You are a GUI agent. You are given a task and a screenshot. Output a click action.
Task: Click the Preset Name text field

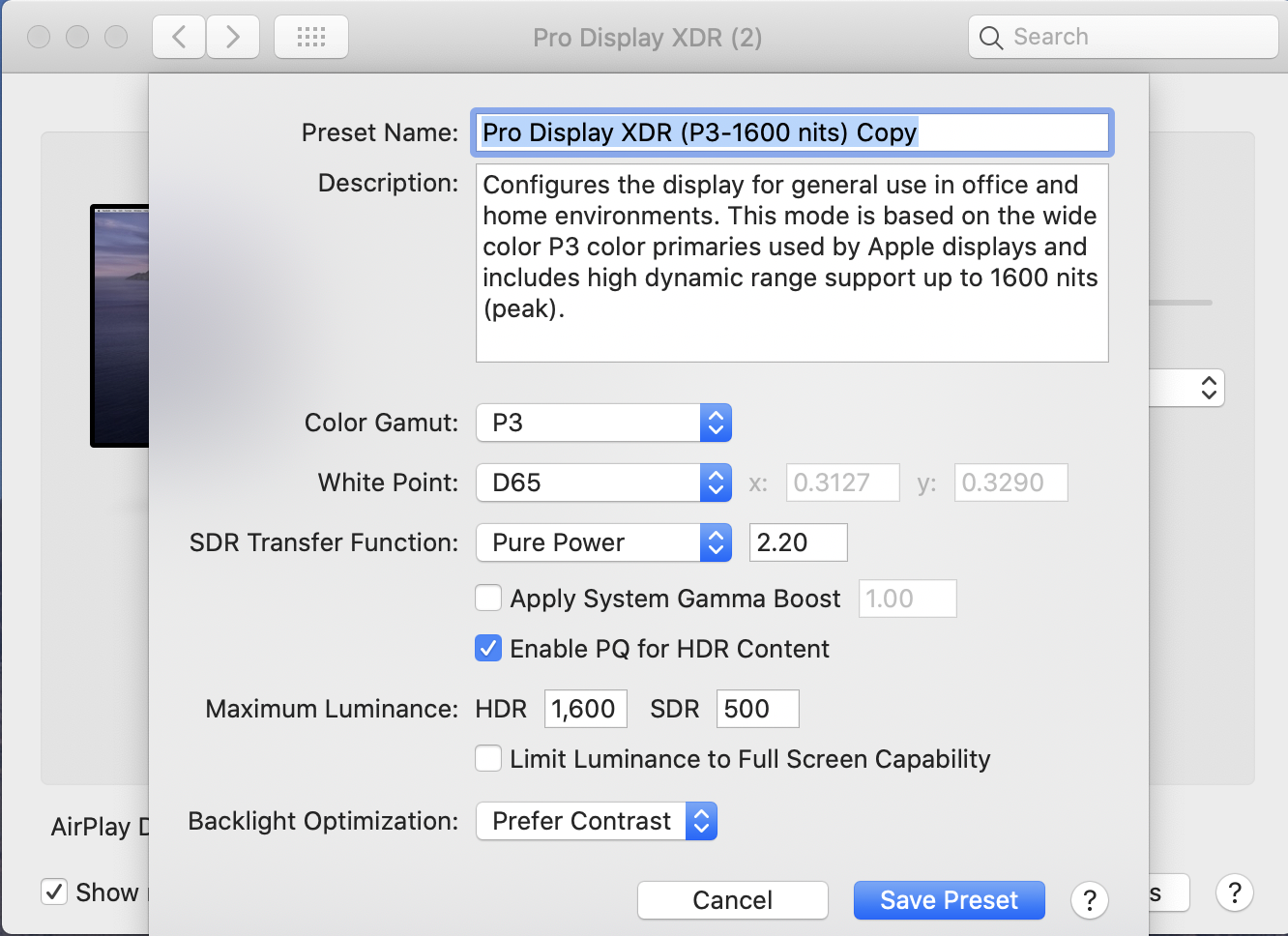(x=792, y=132)
